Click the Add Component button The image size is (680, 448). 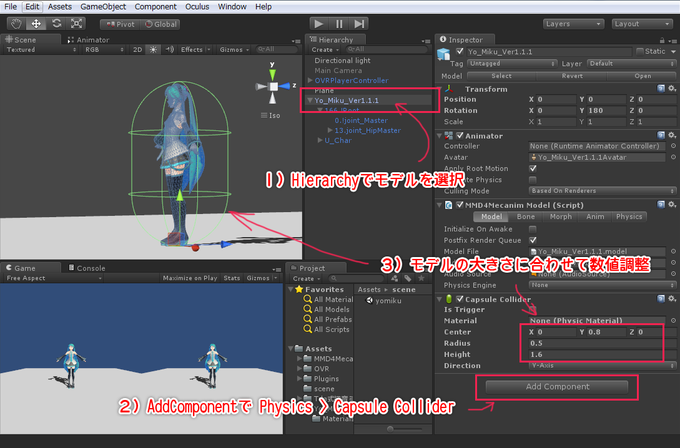pos(557,386)
